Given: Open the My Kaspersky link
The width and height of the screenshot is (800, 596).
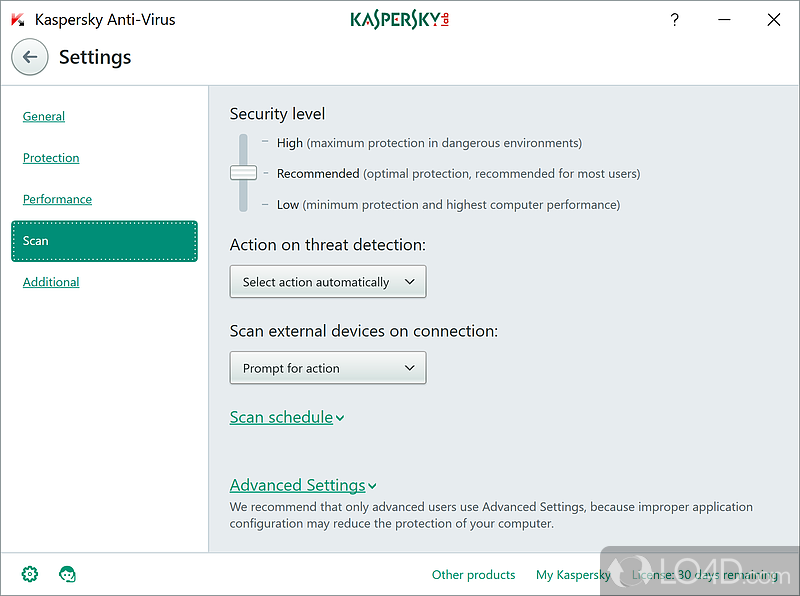Looking at the screenshot, I should click(573, 575).
